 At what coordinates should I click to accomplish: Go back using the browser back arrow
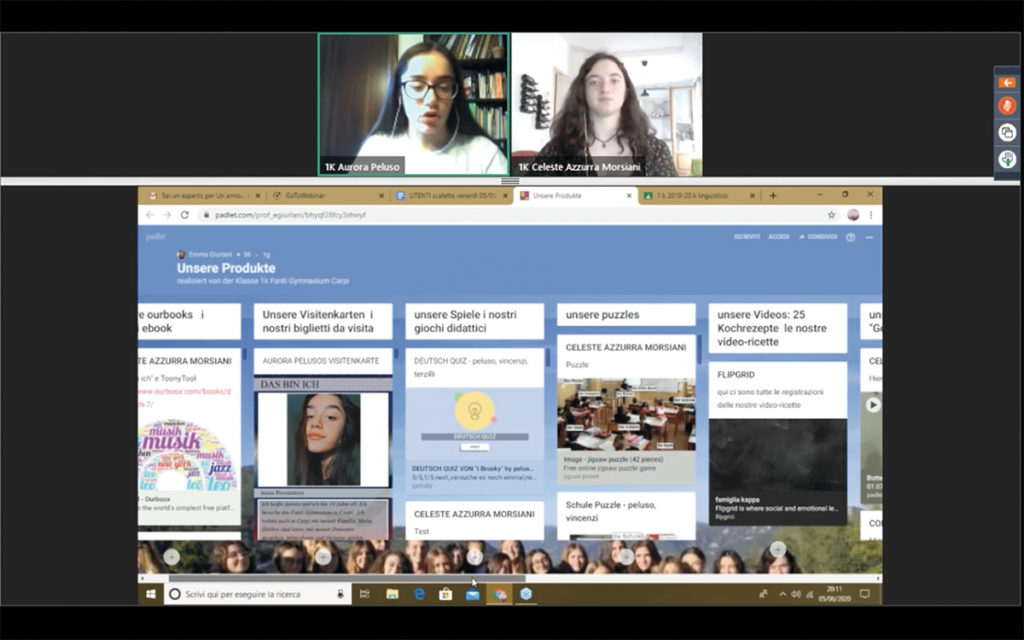[150, 215]
